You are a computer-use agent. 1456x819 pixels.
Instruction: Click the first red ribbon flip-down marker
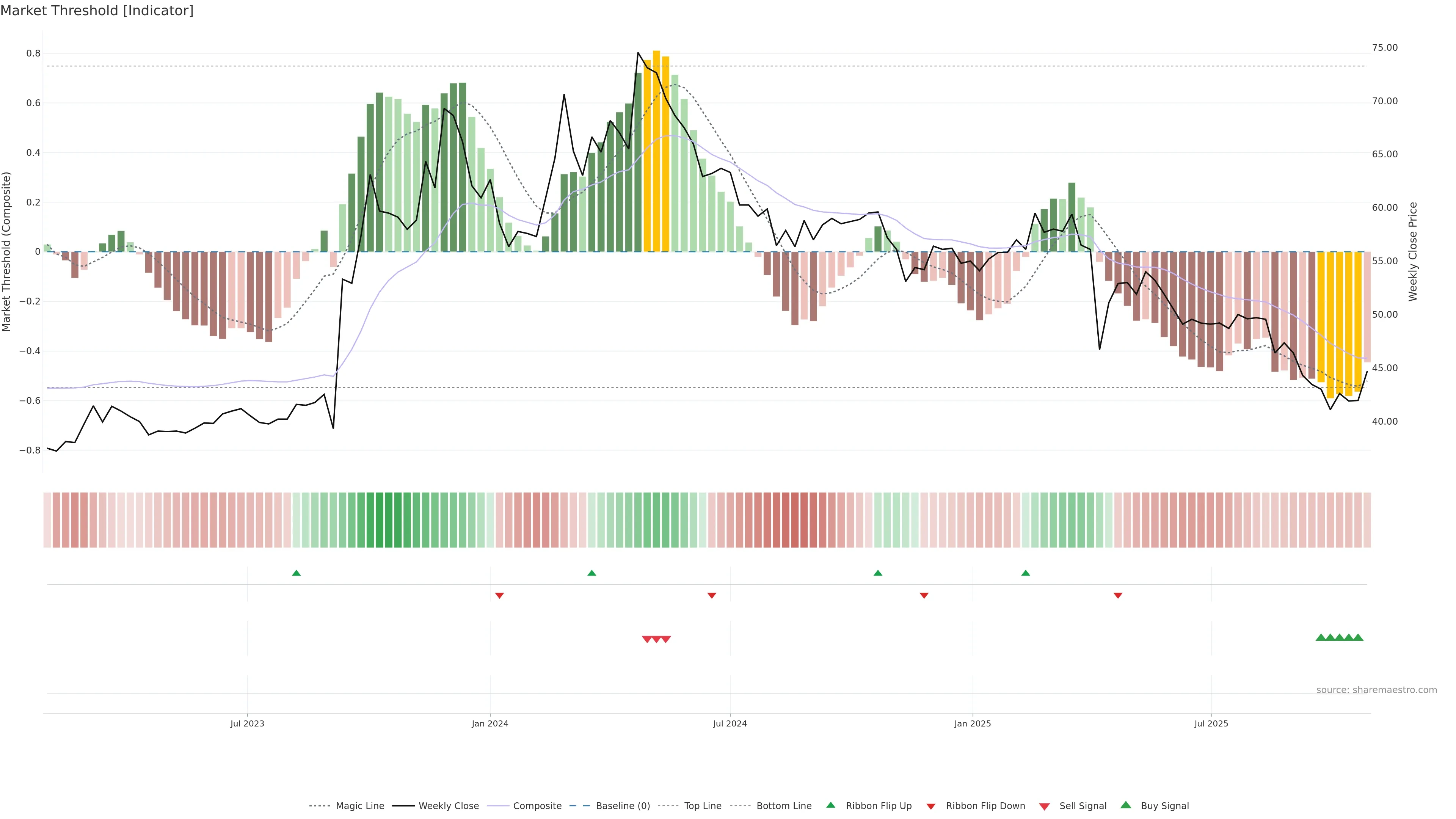tap(499, 595)
